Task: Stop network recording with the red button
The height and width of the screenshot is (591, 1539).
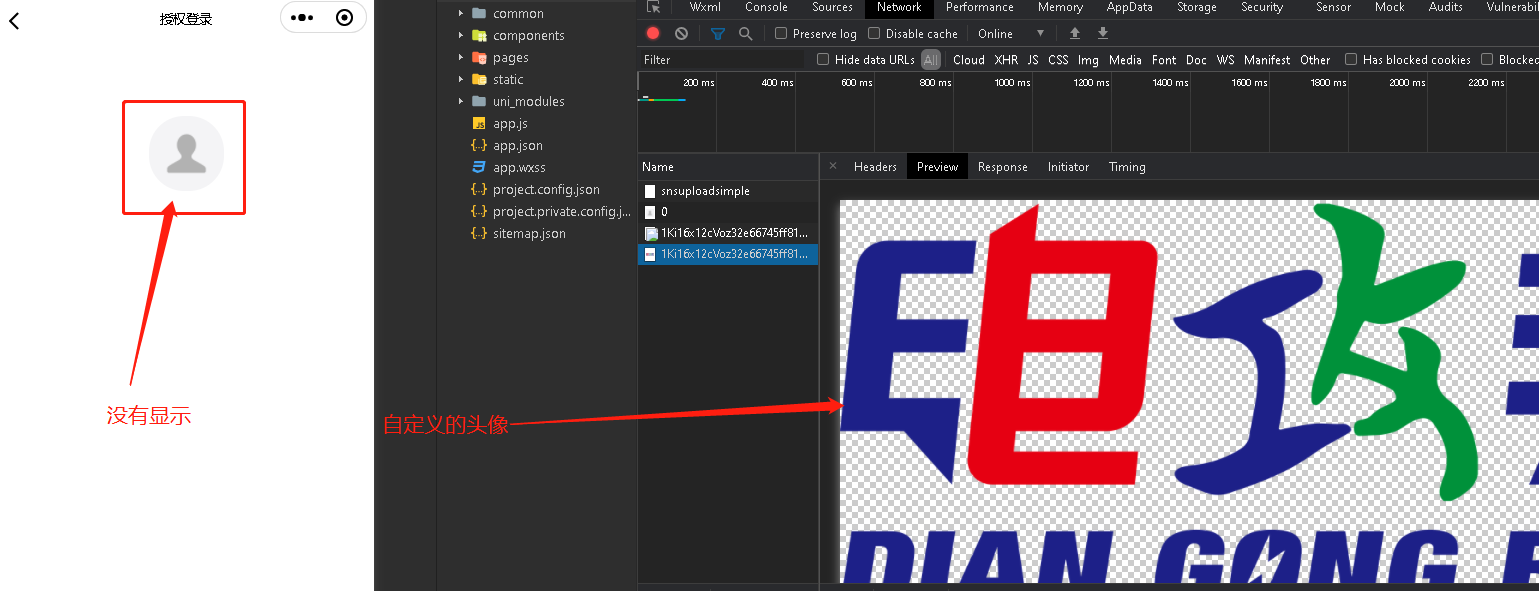Action: coord(653,33)
